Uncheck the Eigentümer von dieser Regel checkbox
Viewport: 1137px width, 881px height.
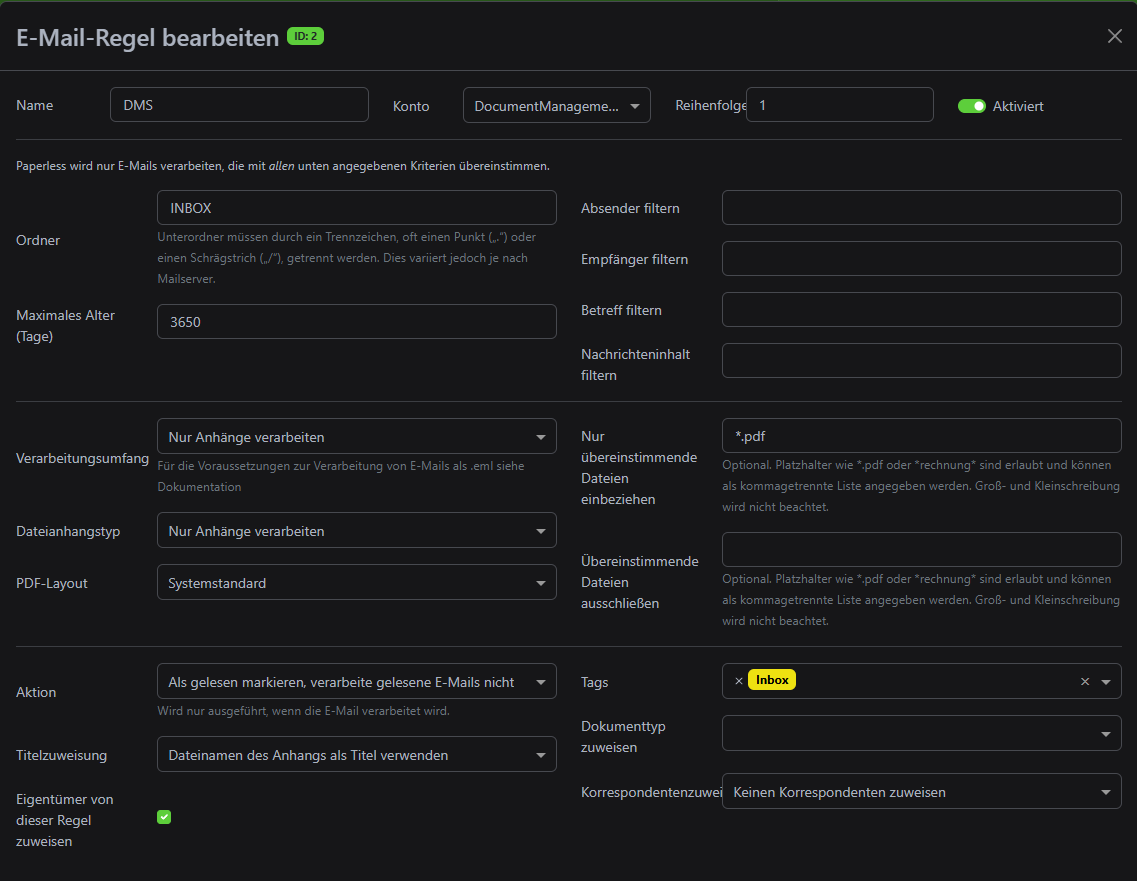[164, 817]
